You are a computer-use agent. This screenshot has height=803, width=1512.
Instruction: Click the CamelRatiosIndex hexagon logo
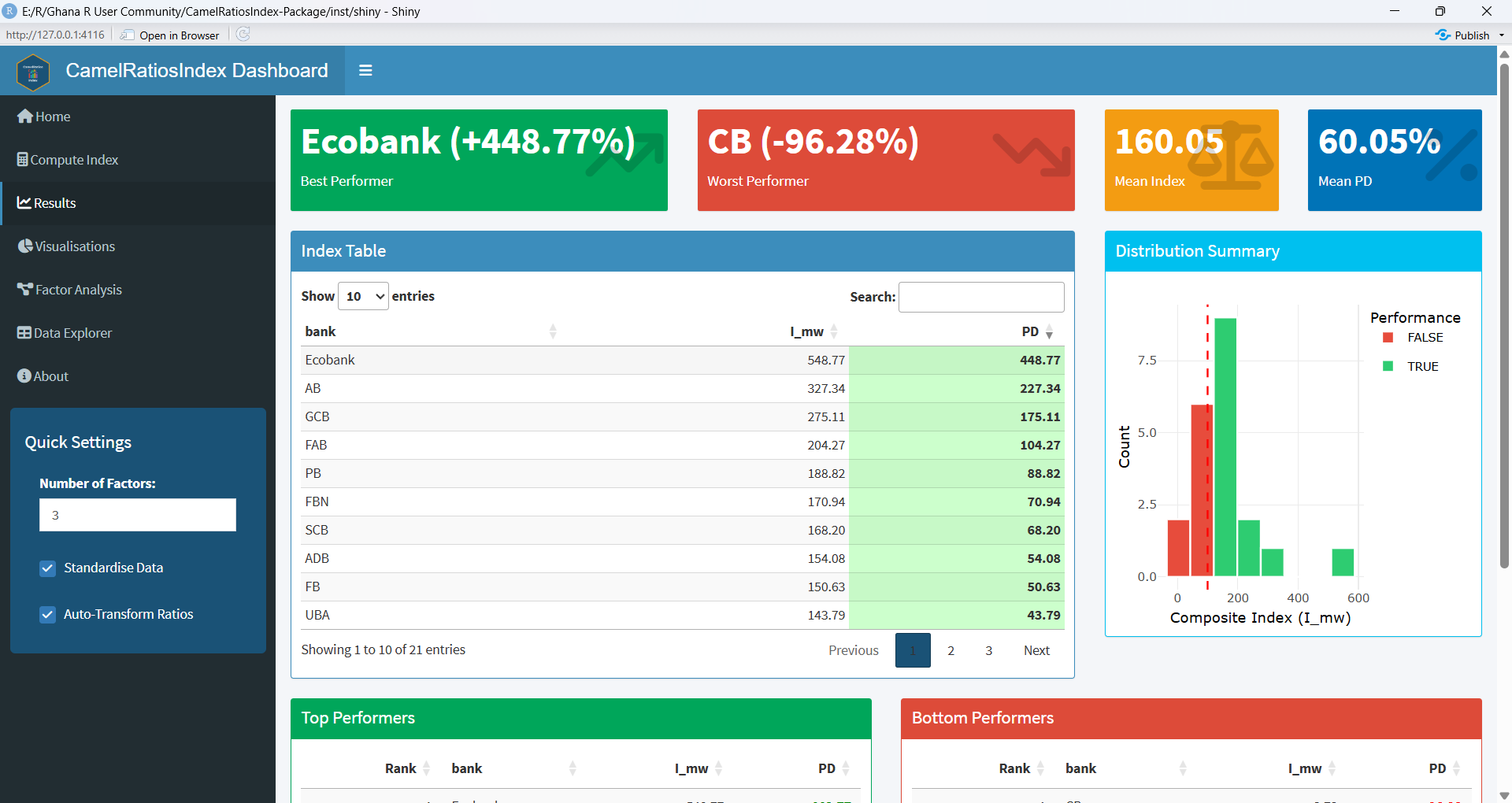pyautogui.click(x=33, y=72)
